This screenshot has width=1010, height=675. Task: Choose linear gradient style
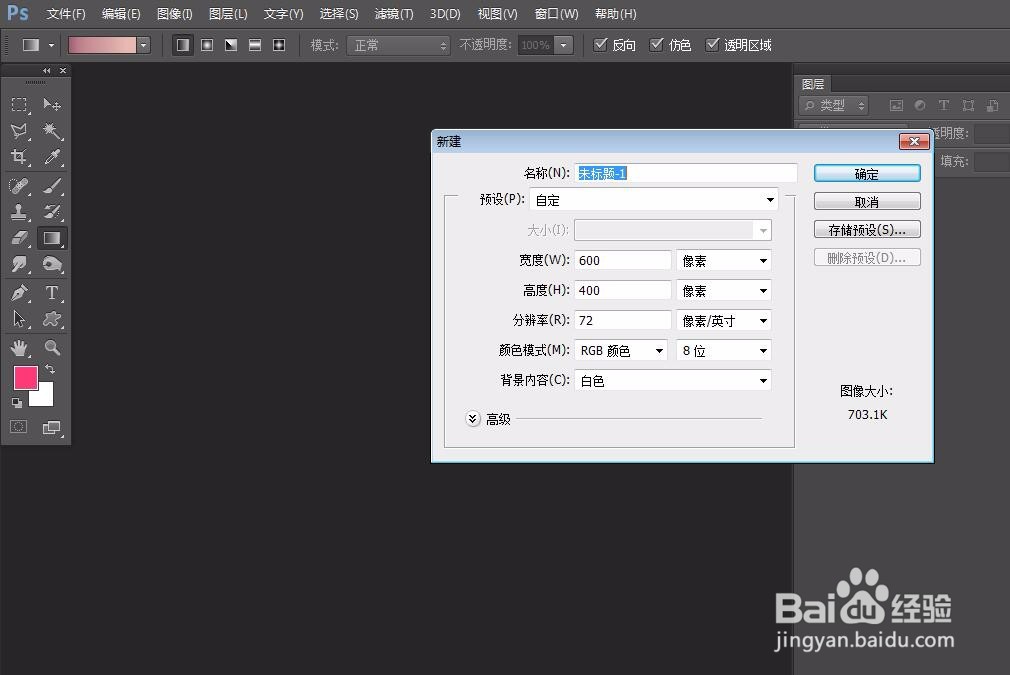[183, 45]
